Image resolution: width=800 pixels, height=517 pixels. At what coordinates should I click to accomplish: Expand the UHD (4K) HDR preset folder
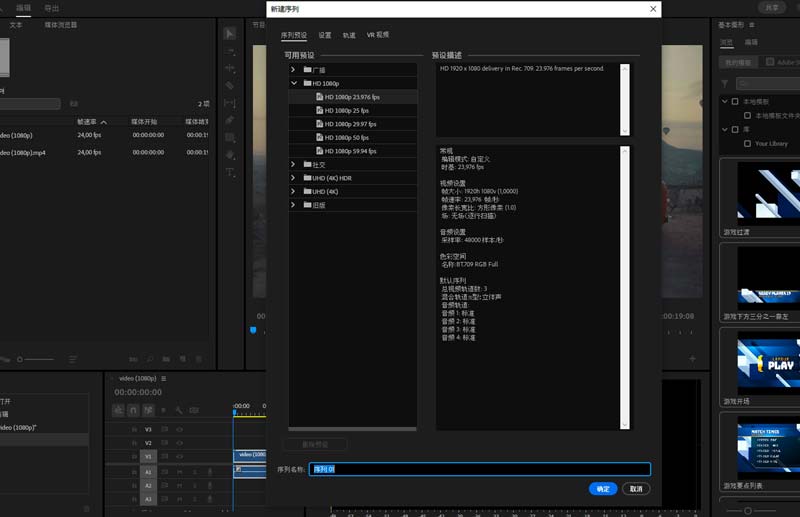coord(293,178)
